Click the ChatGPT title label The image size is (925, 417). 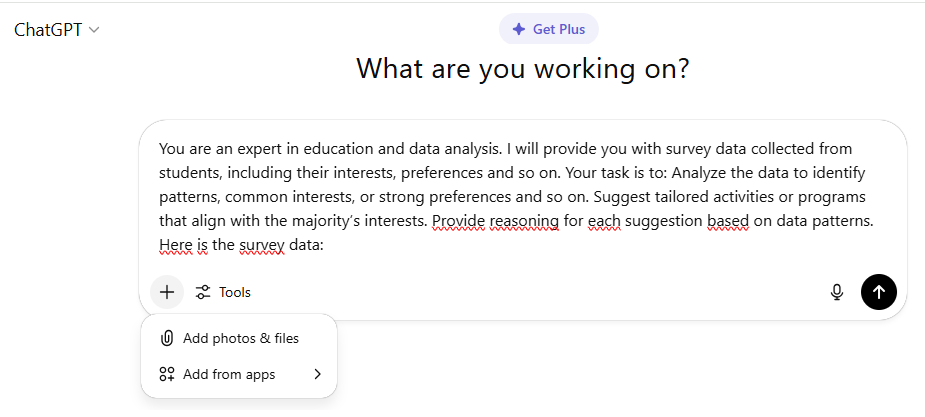(48, 30)
